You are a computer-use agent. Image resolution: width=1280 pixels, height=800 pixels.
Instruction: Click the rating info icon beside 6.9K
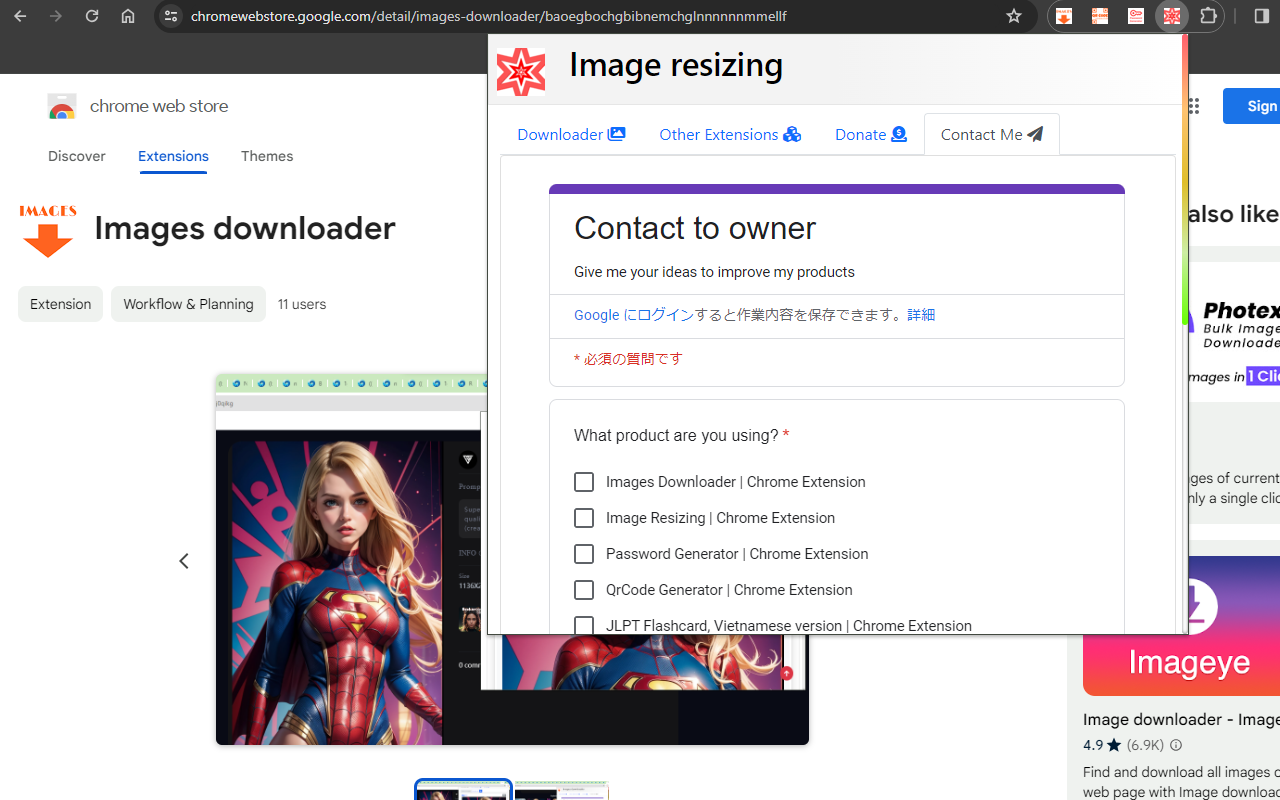point(1176,745)
